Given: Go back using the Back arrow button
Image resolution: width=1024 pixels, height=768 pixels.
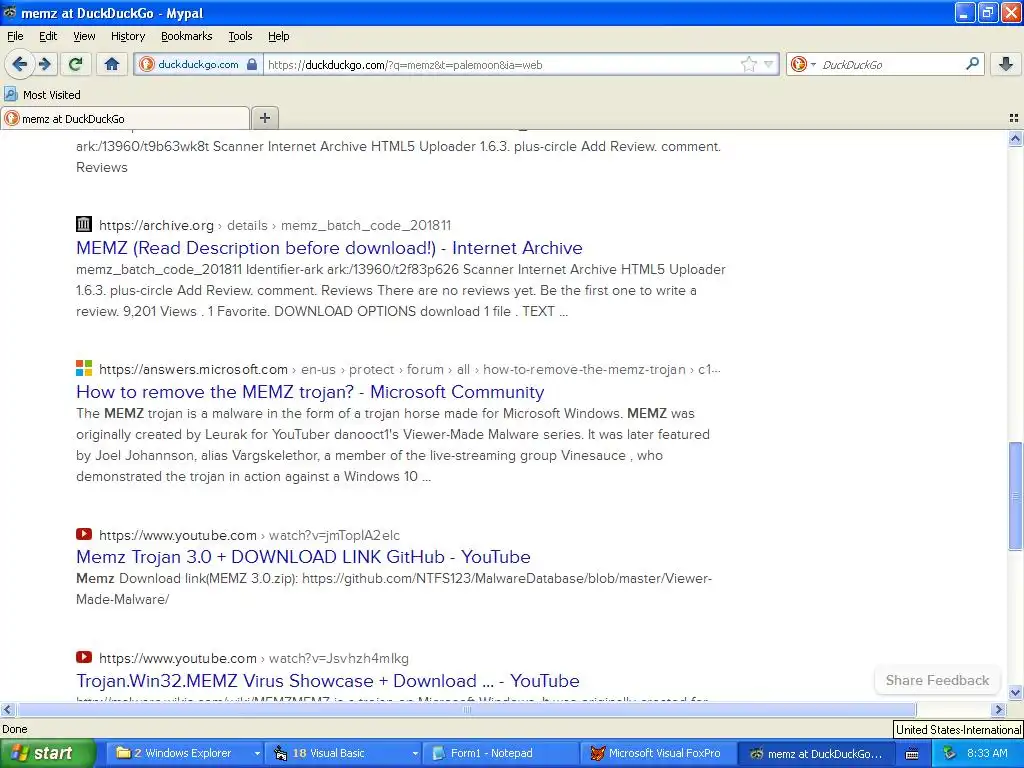Looking at the screenshot, I should [x=19, y=64].
